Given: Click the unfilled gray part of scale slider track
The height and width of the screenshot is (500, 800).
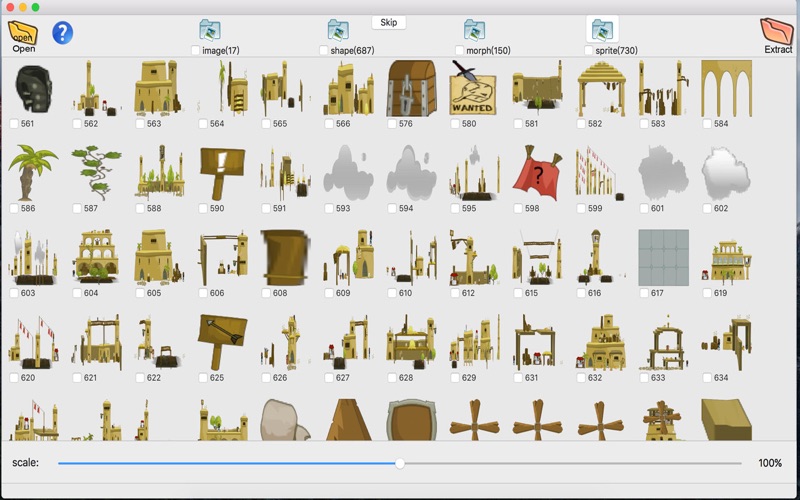Looking at the screenshot, I should point(573,463).
